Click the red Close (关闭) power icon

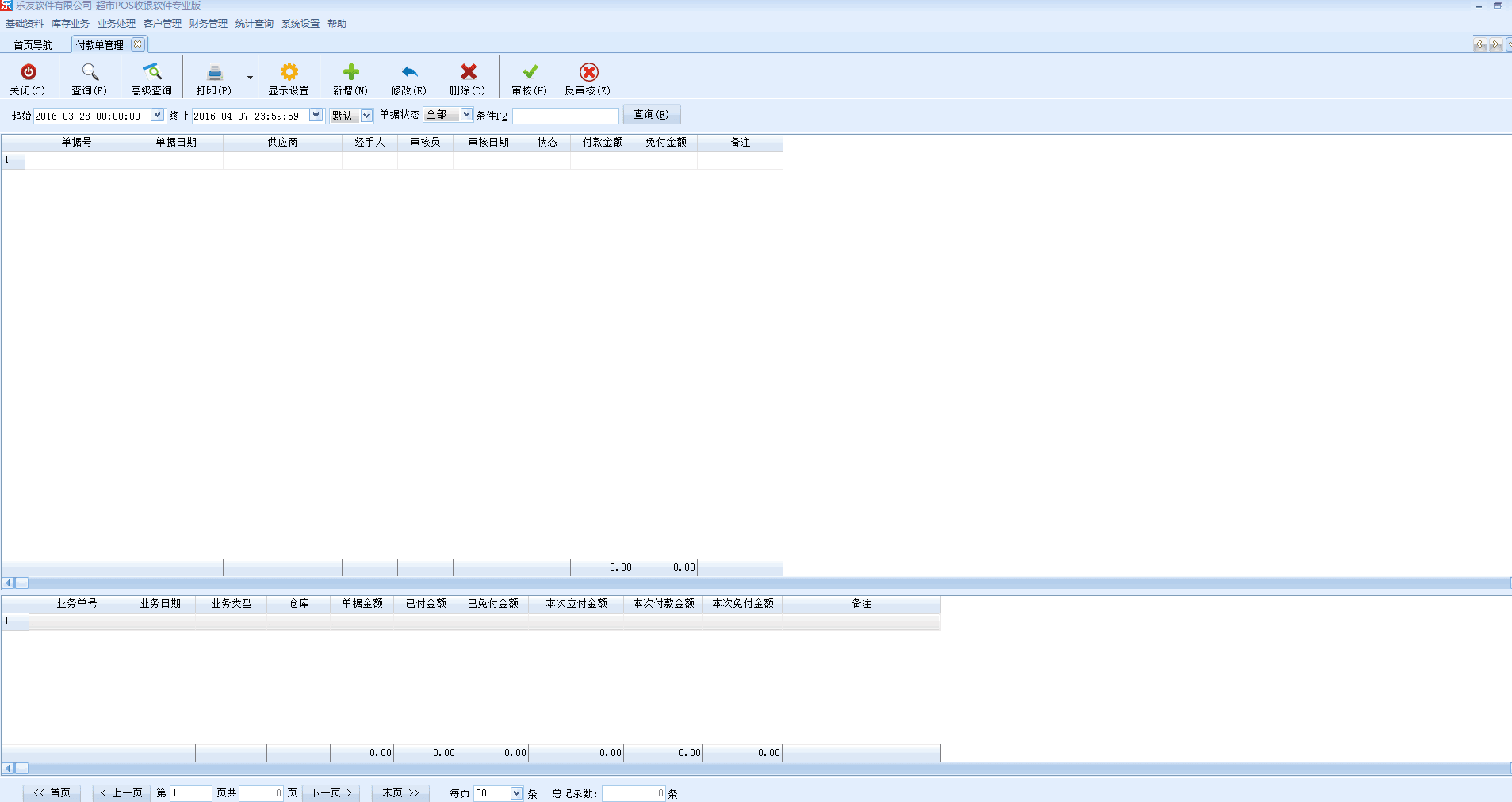(x=28, y=73)
